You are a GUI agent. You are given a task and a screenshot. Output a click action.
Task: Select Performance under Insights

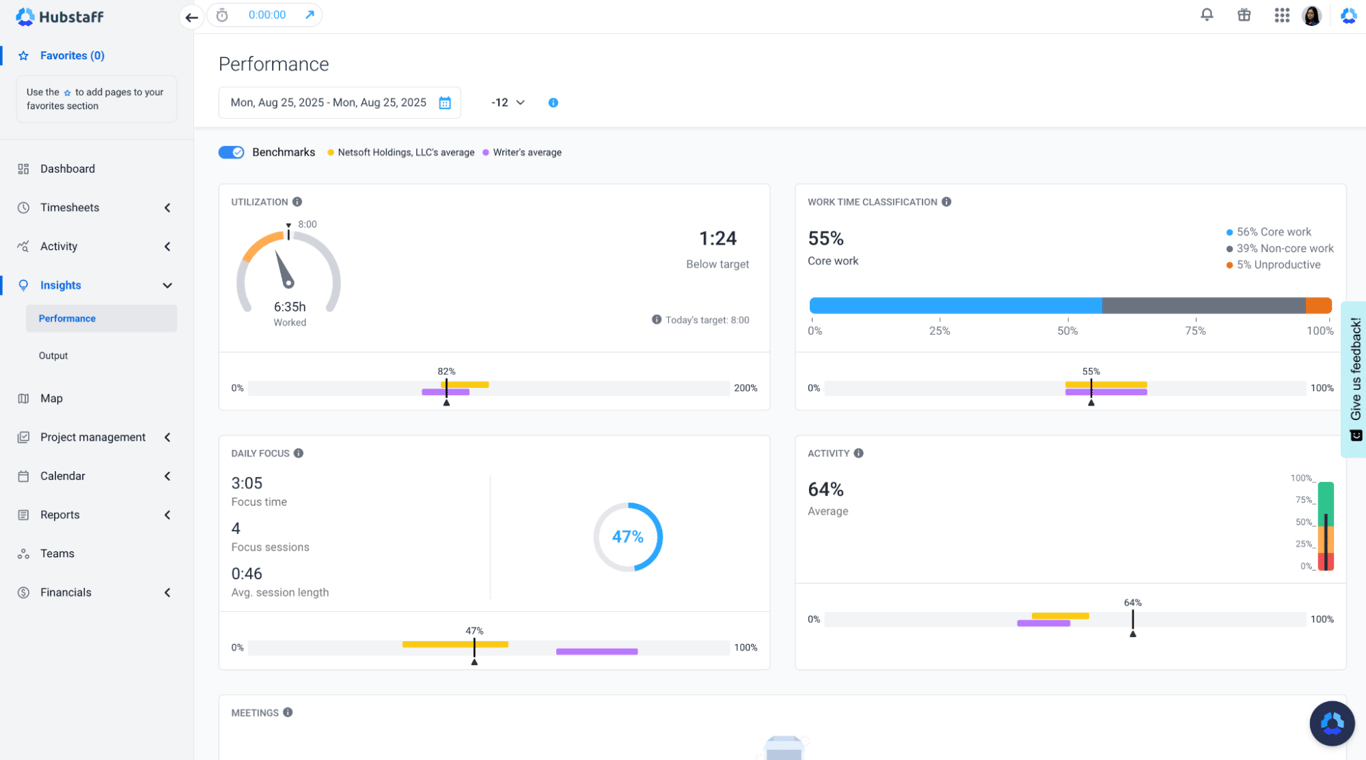(x=66, y=318)
